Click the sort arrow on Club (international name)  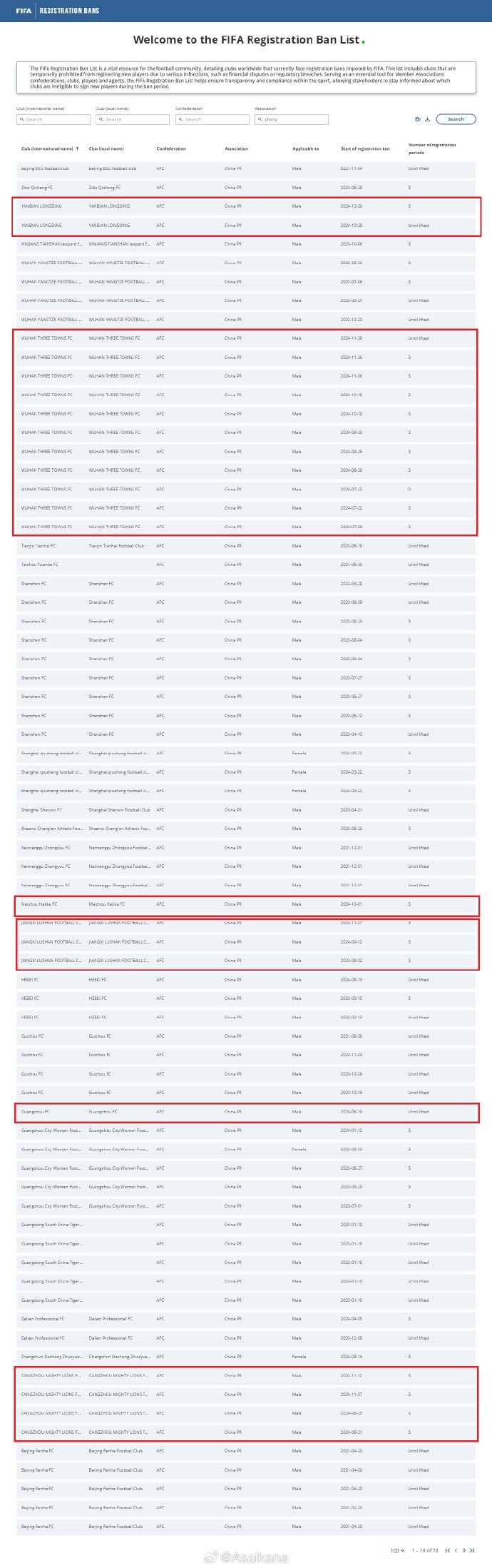(77, 148)
